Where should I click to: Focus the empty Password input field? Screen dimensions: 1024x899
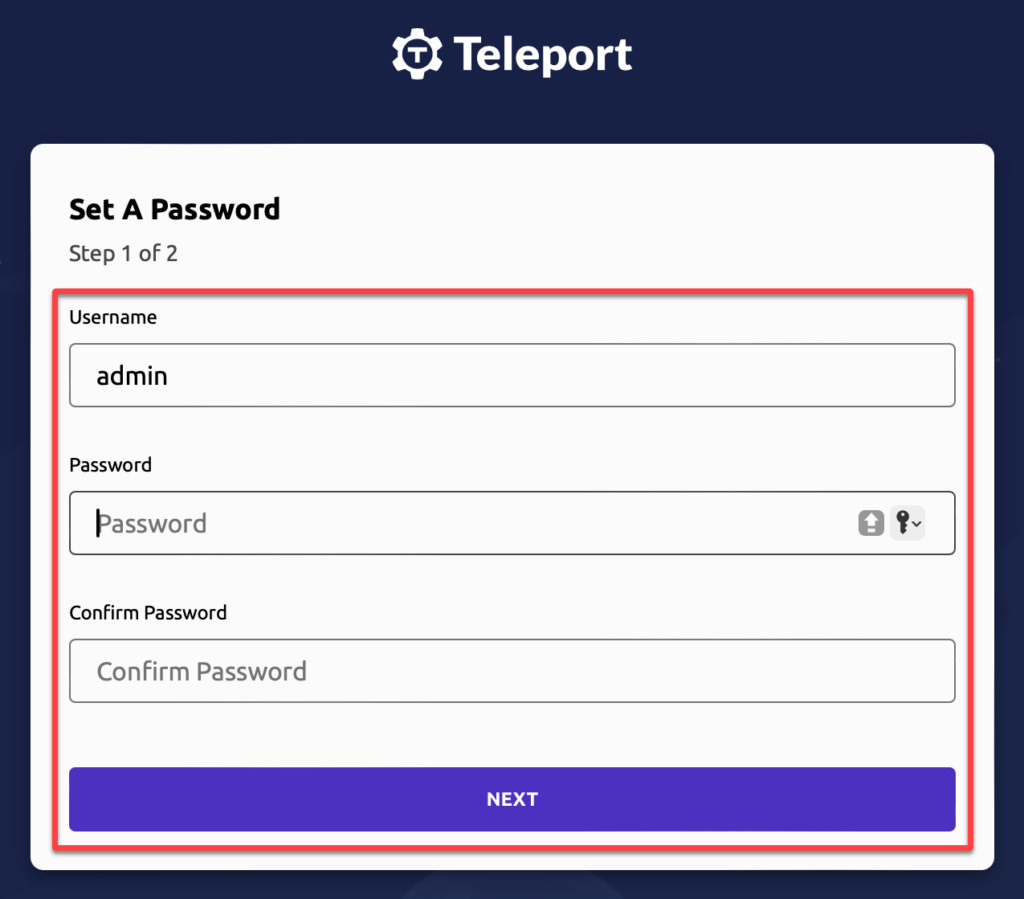click(x=400, y=523)
